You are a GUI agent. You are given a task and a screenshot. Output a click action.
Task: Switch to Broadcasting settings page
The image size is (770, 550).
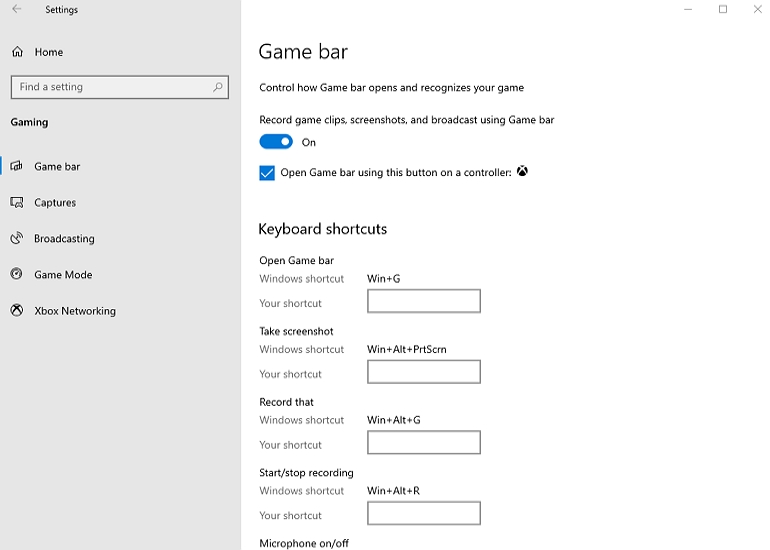click(x=64, y=239)
